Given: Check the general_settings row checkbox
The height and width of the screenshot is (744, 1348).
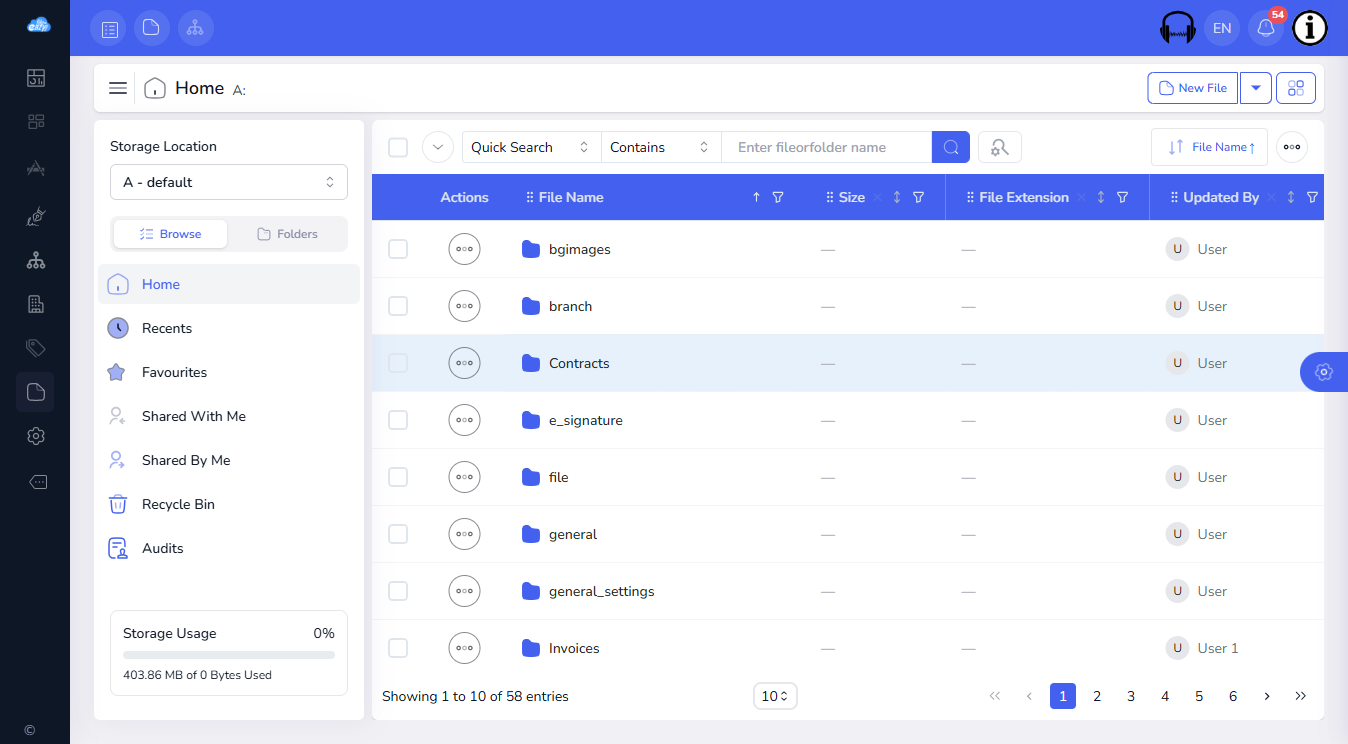Looking at the screenshot, I should (398, 591).
